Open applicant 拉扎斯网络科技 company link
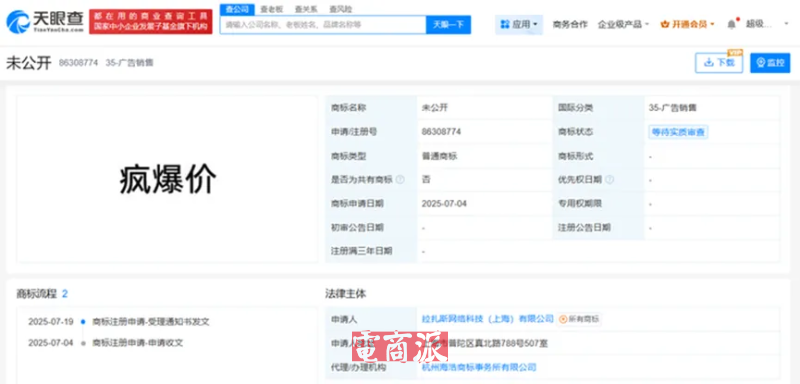 point(487,319)
